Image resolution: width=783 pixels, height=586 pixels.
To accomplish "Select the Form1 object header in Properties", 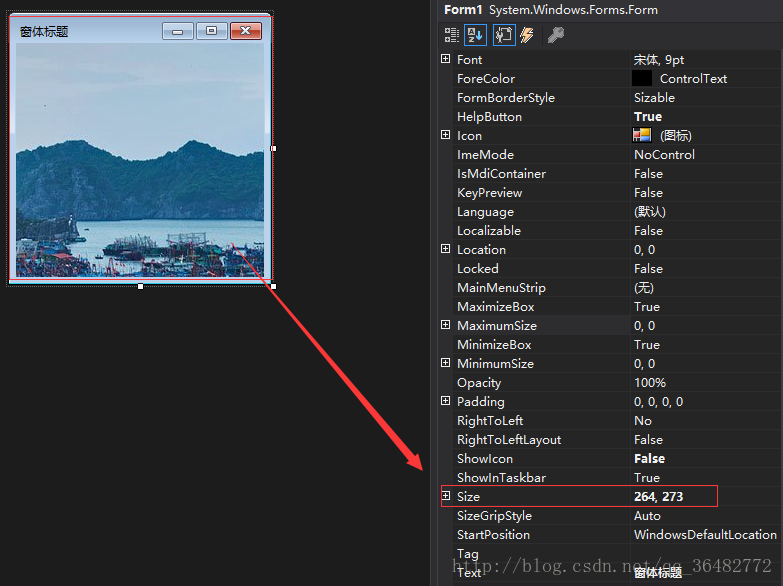I will [551, 10].
